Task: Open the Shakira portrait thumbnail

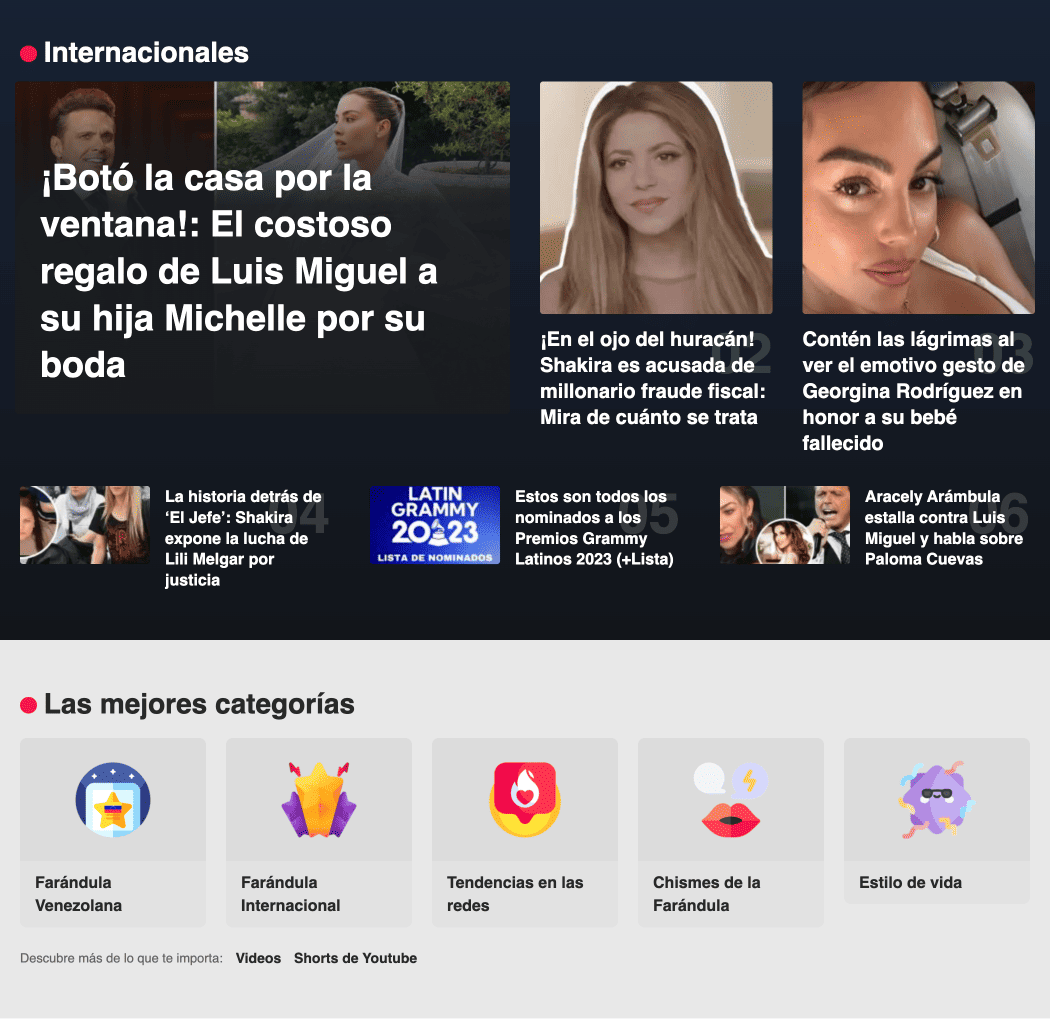Action: pyautogui.click(x=656, y=198)
